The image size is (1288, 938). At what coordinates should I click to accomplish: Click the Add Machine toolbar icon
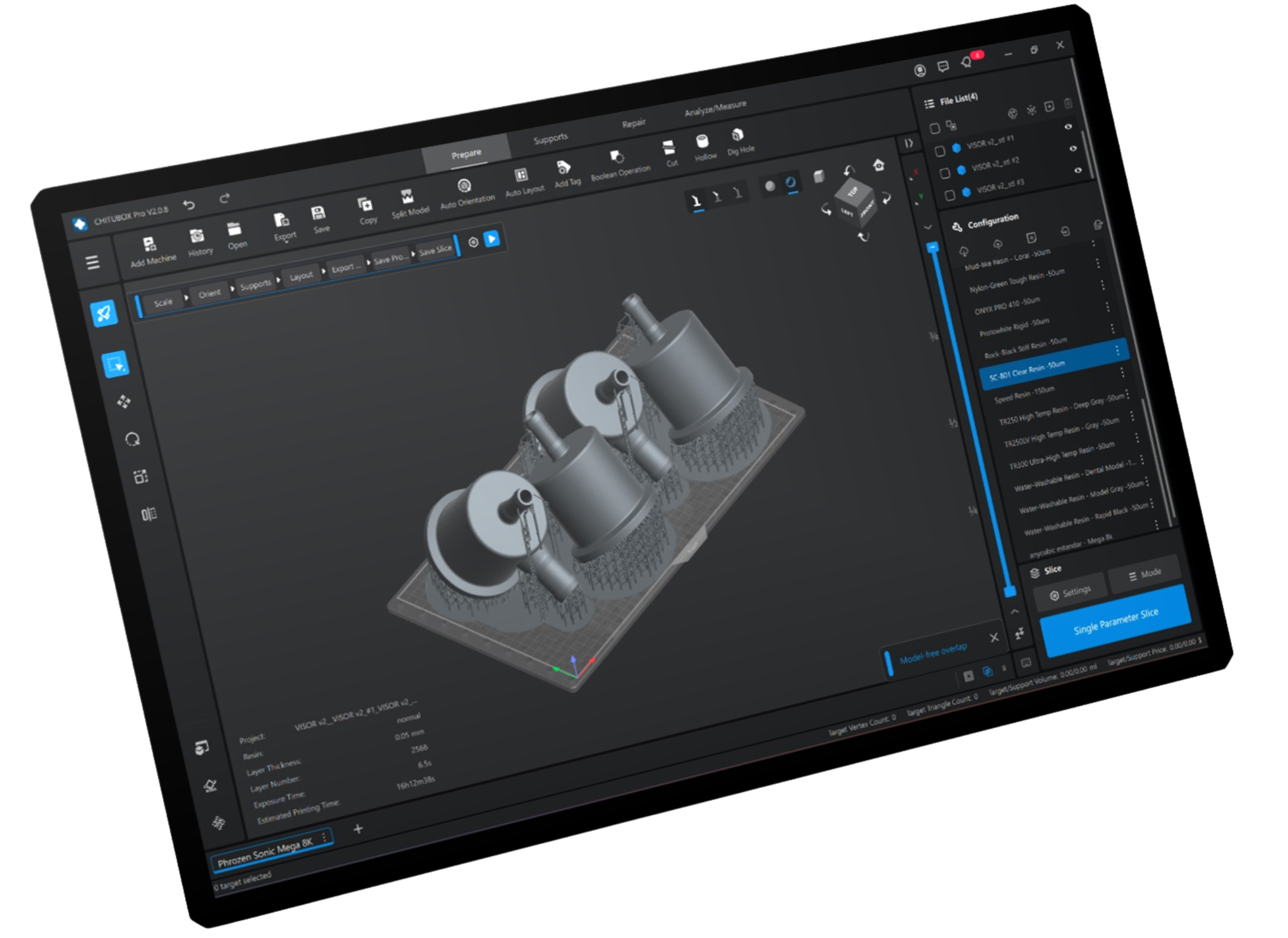(x=149, y=244)
